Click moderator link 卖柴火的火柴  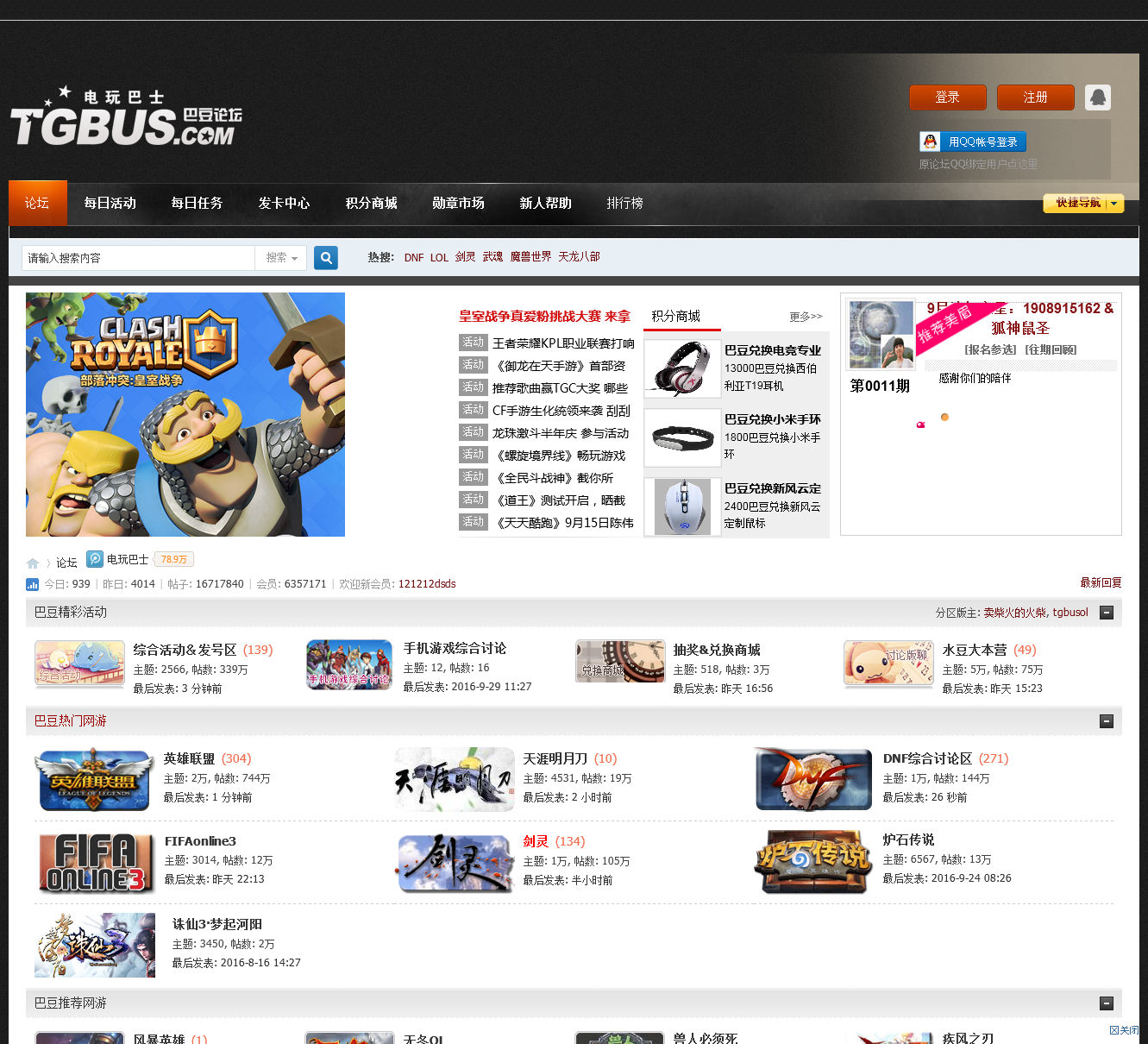(1015, 613)
